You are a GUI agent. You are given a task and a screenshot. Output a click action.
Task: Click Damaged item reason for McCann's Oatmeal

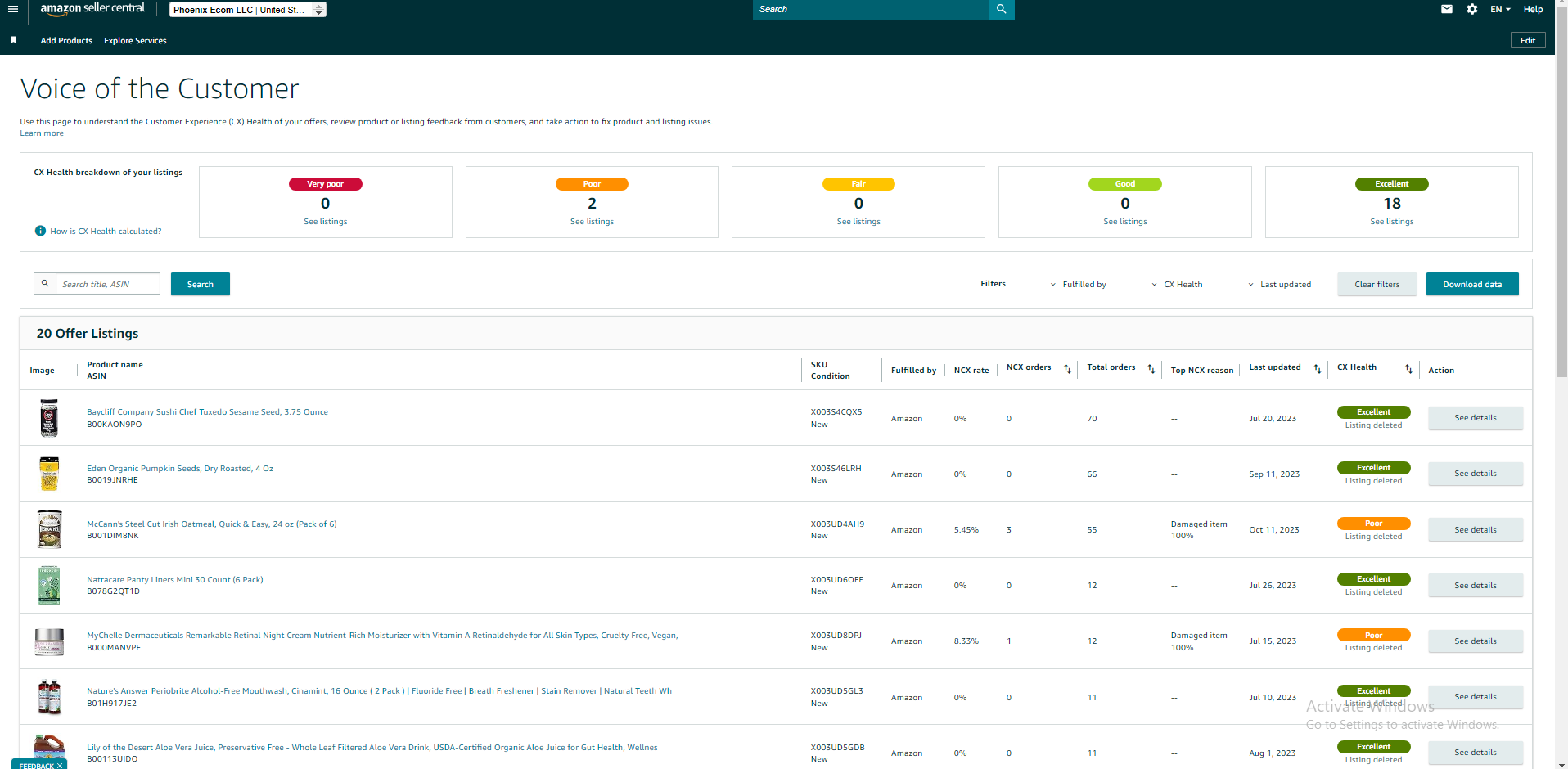(1199, 530)
